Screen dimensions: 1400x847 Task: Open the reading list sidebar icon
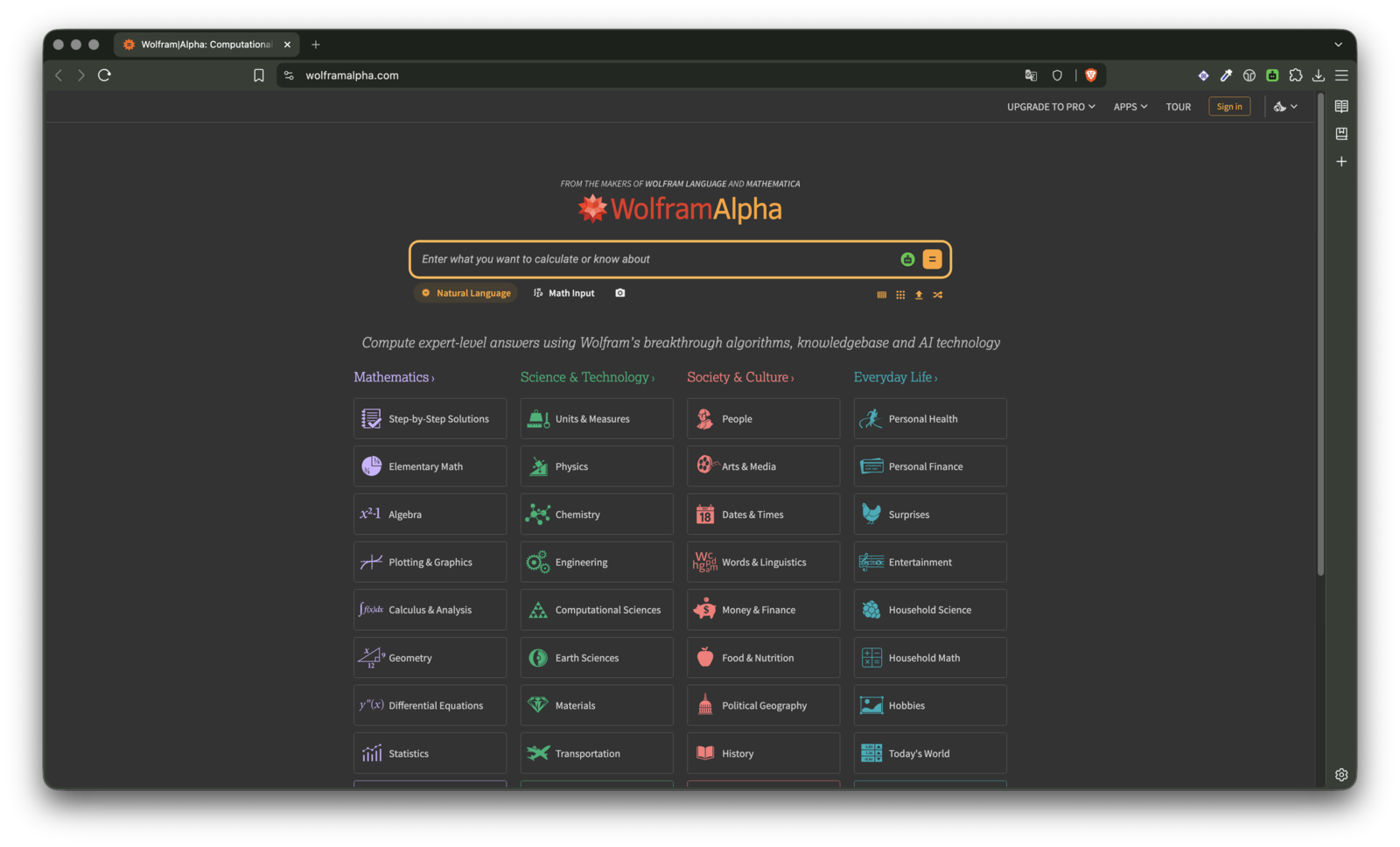(1341, 106)
